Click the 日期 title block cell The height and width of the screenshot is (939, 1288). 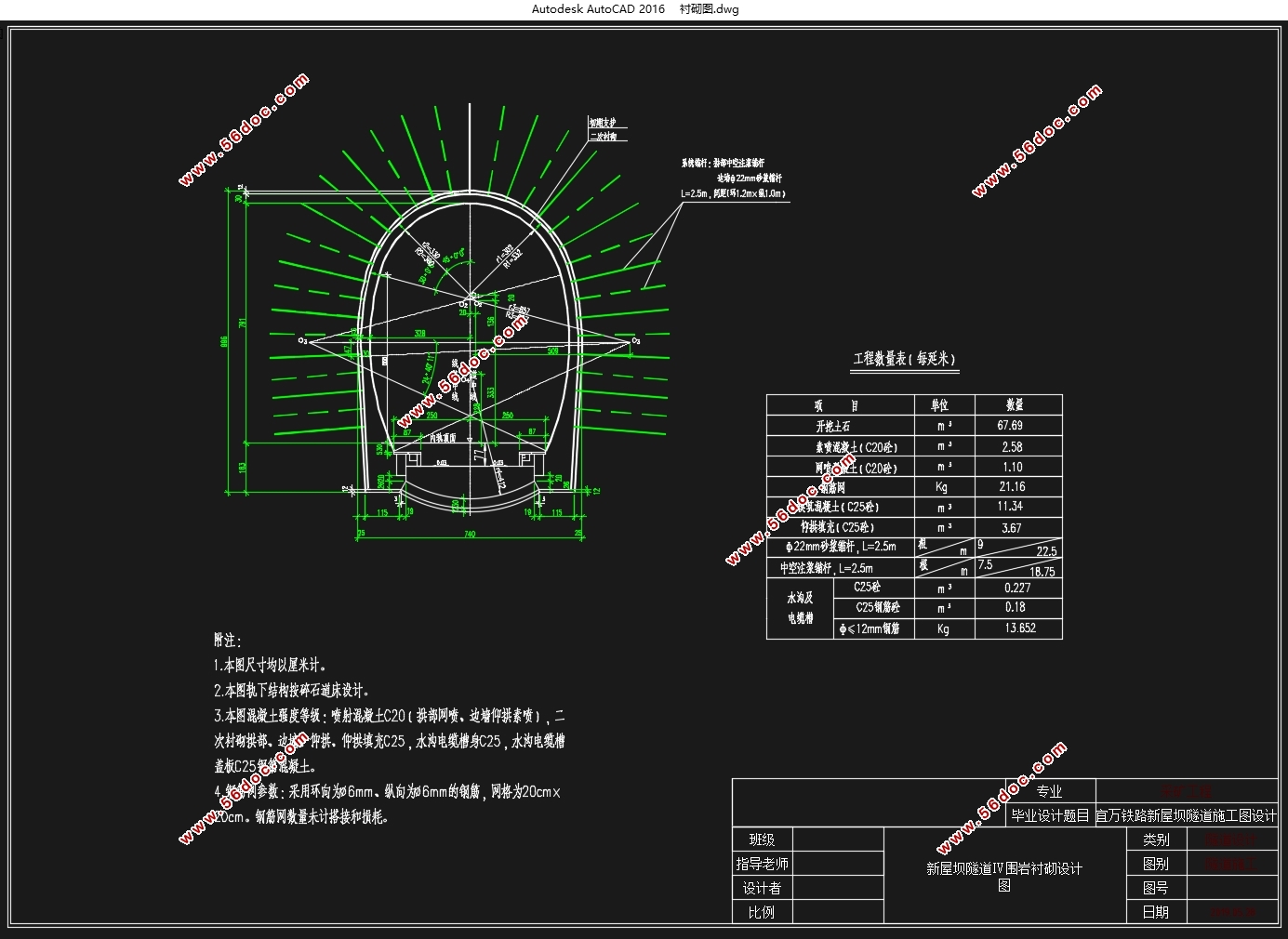(1156, 912)
